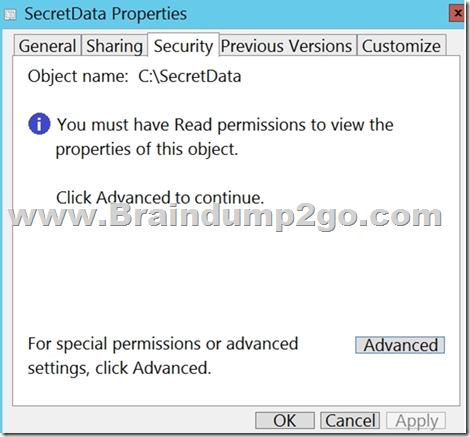Close the SecretData Properties dialog

pos(457,13)
